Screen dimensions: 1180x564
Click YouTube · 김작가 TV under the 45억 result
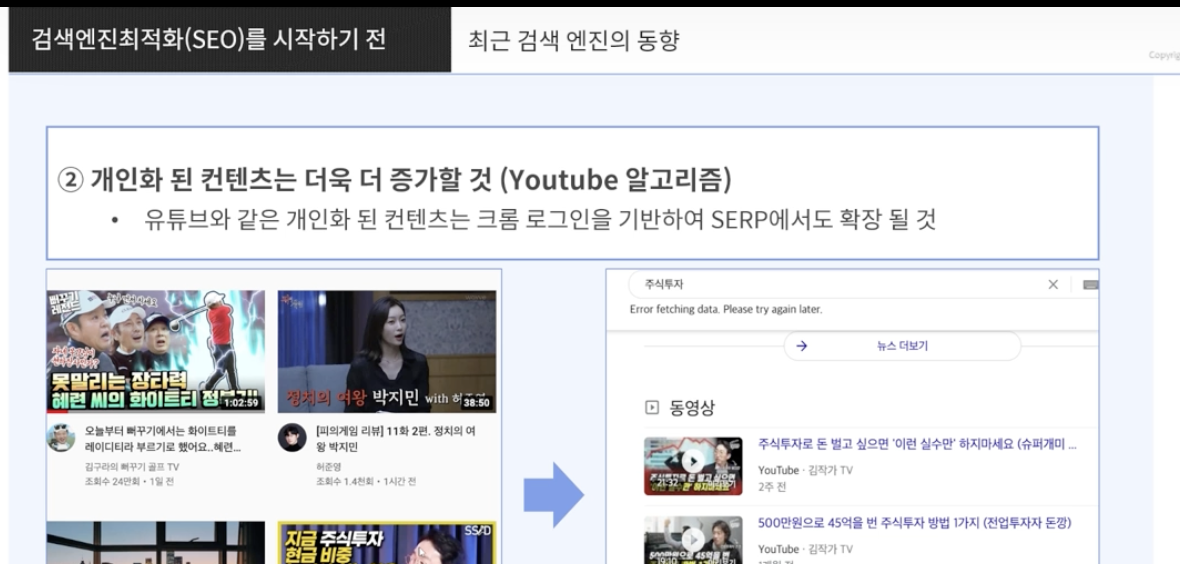click(x=805, y=549)
